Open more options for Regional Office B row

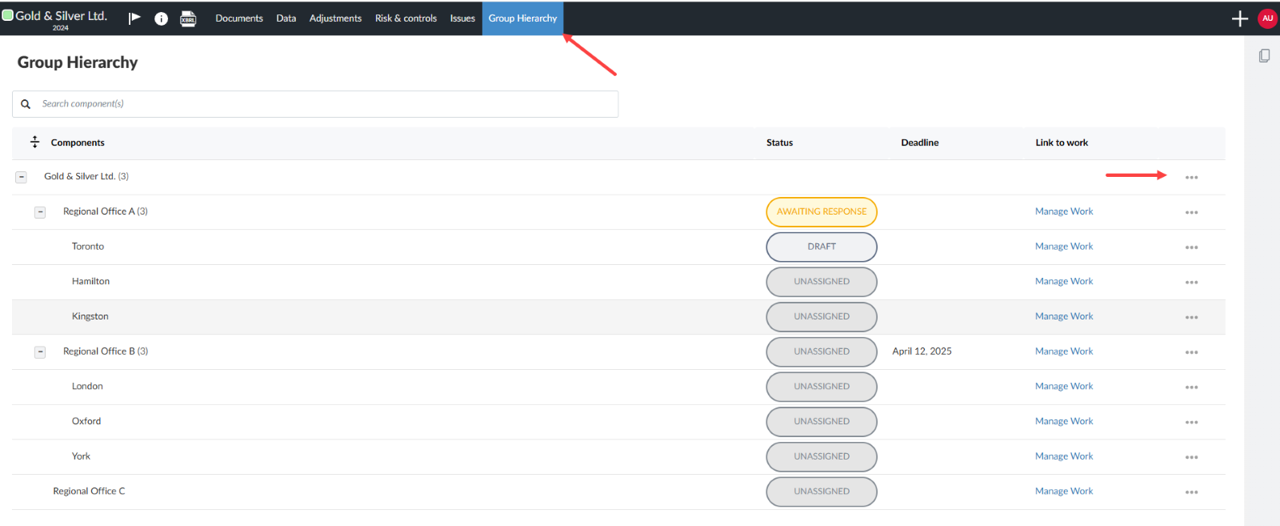1191,352
